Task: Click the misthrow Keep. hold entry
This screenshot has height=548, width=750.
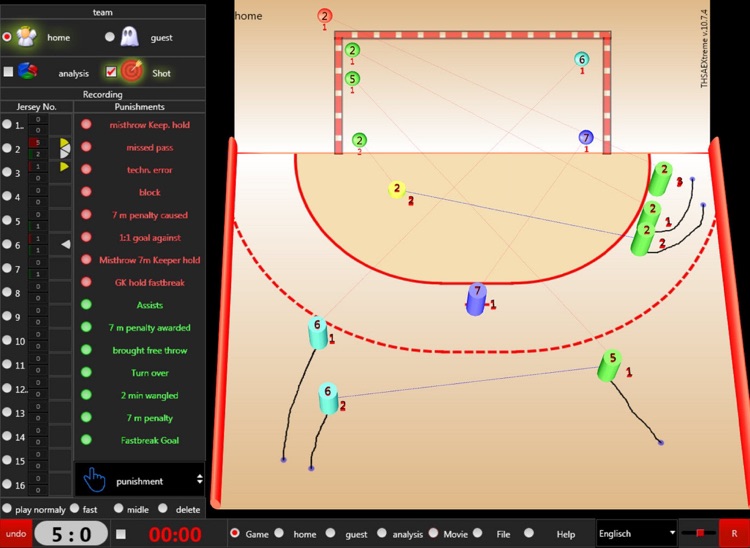Action: [150, 125]
